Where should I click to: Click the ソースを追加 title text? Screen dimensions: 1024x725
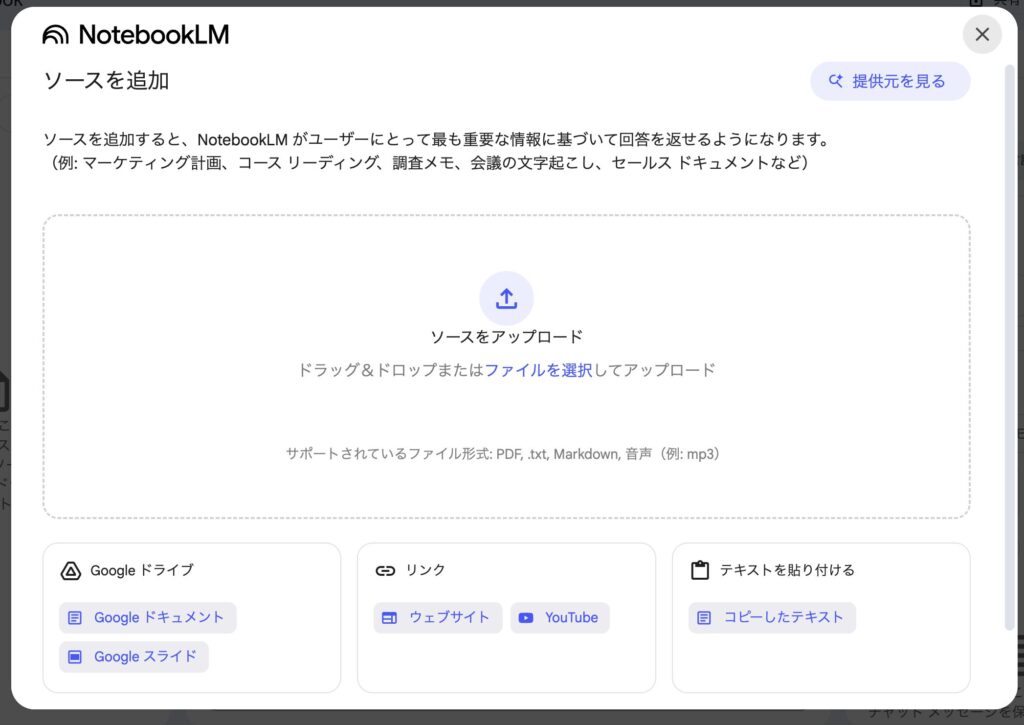(x=106, y=80)
